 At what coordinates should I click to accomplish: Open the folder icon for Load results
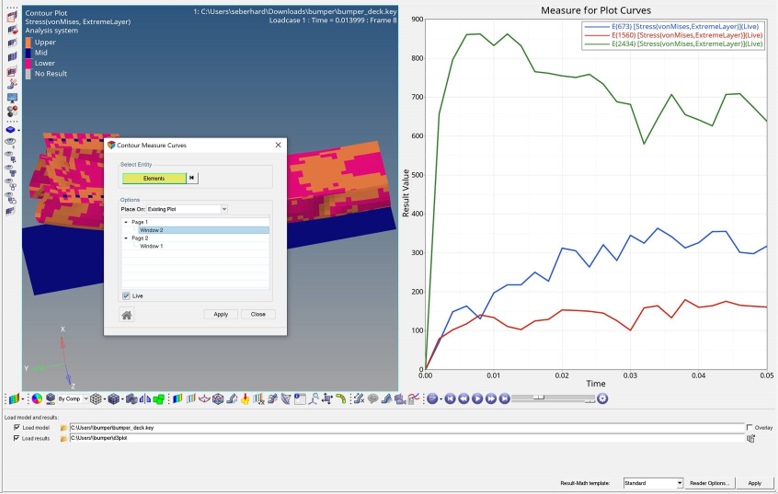64,438
